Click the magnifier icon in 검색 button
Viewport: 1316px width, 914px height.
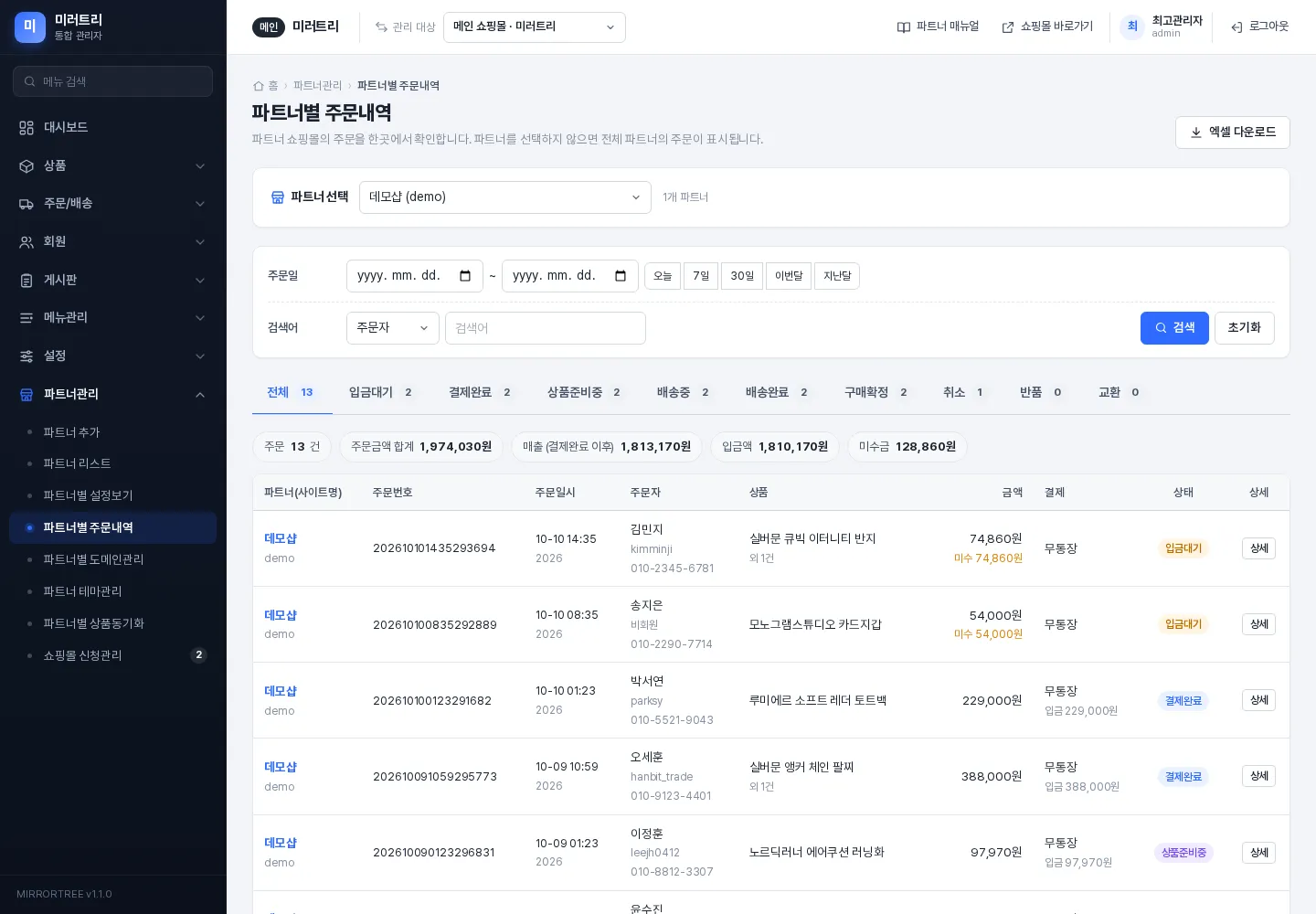tap(1161, 328)
